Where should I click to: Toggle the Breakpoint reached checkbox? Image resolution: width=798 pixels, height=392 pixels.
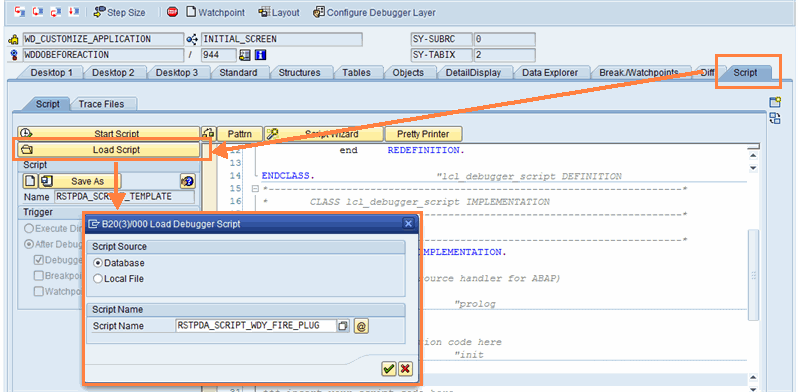click(x=39, y=275)
